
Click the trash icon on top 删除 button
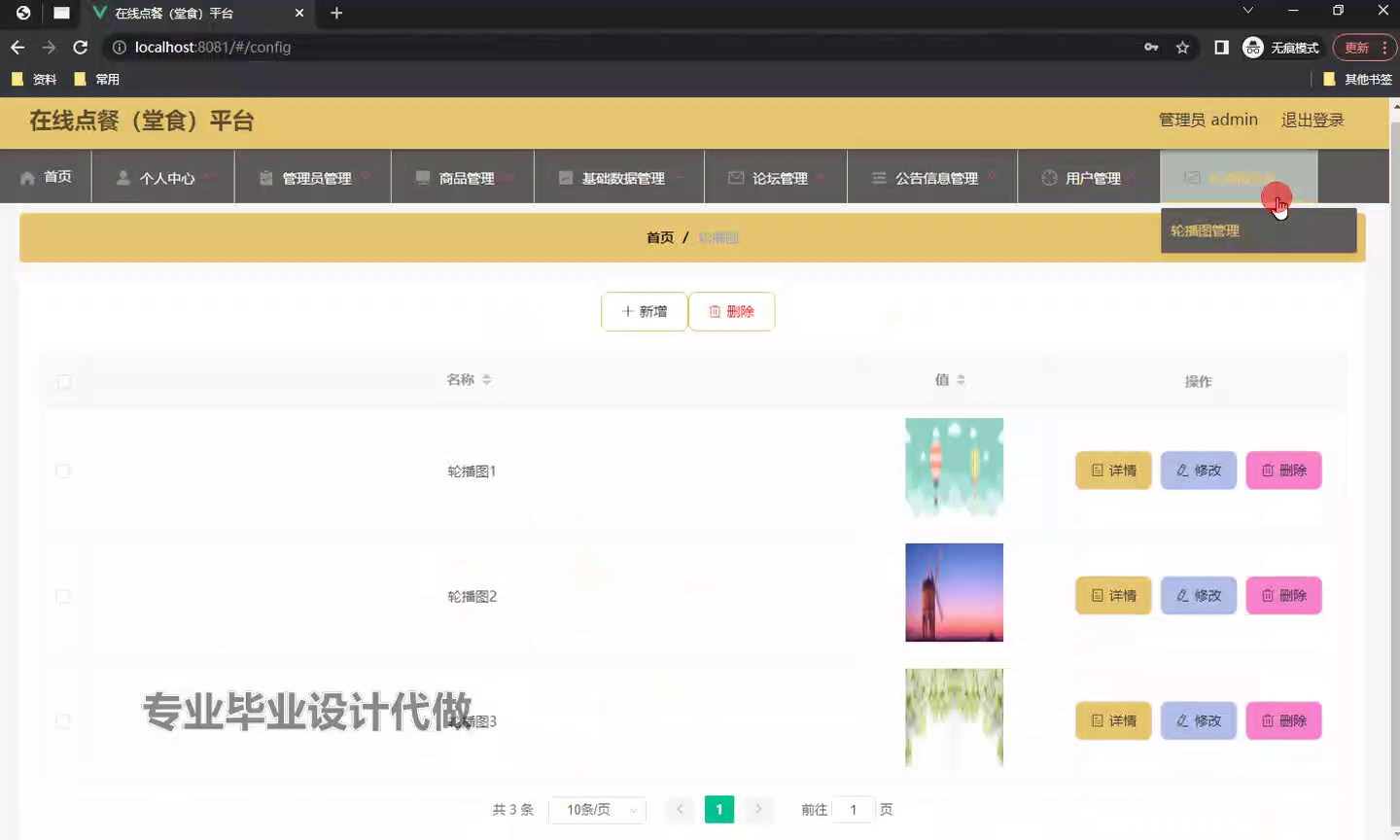point(715,311)
